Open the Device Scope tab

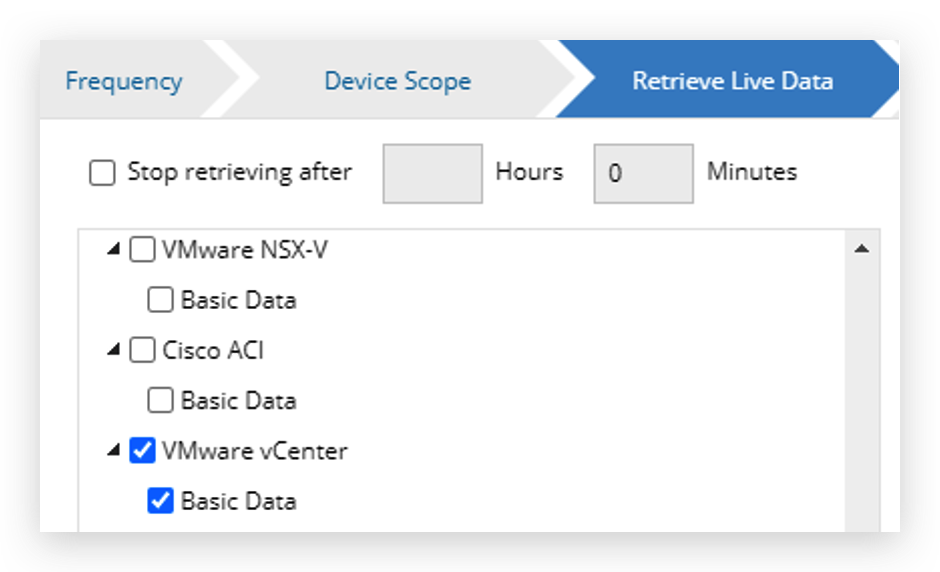(x=397, y=81)
